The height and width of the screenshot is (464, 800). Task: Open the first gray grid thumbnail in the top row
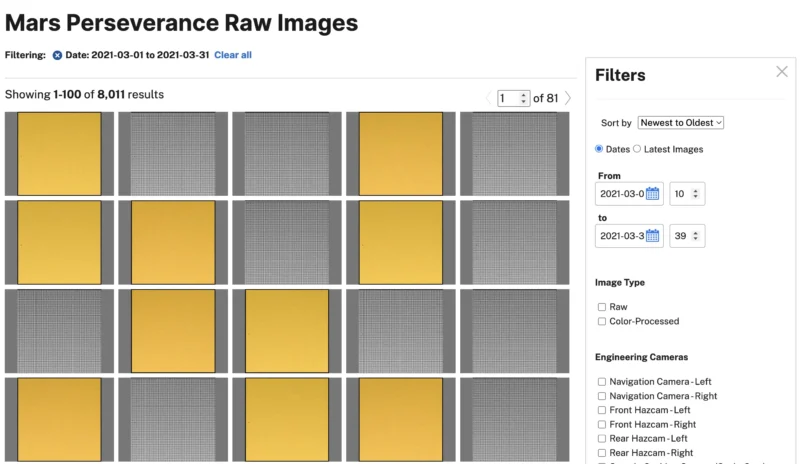pos(173,153)
